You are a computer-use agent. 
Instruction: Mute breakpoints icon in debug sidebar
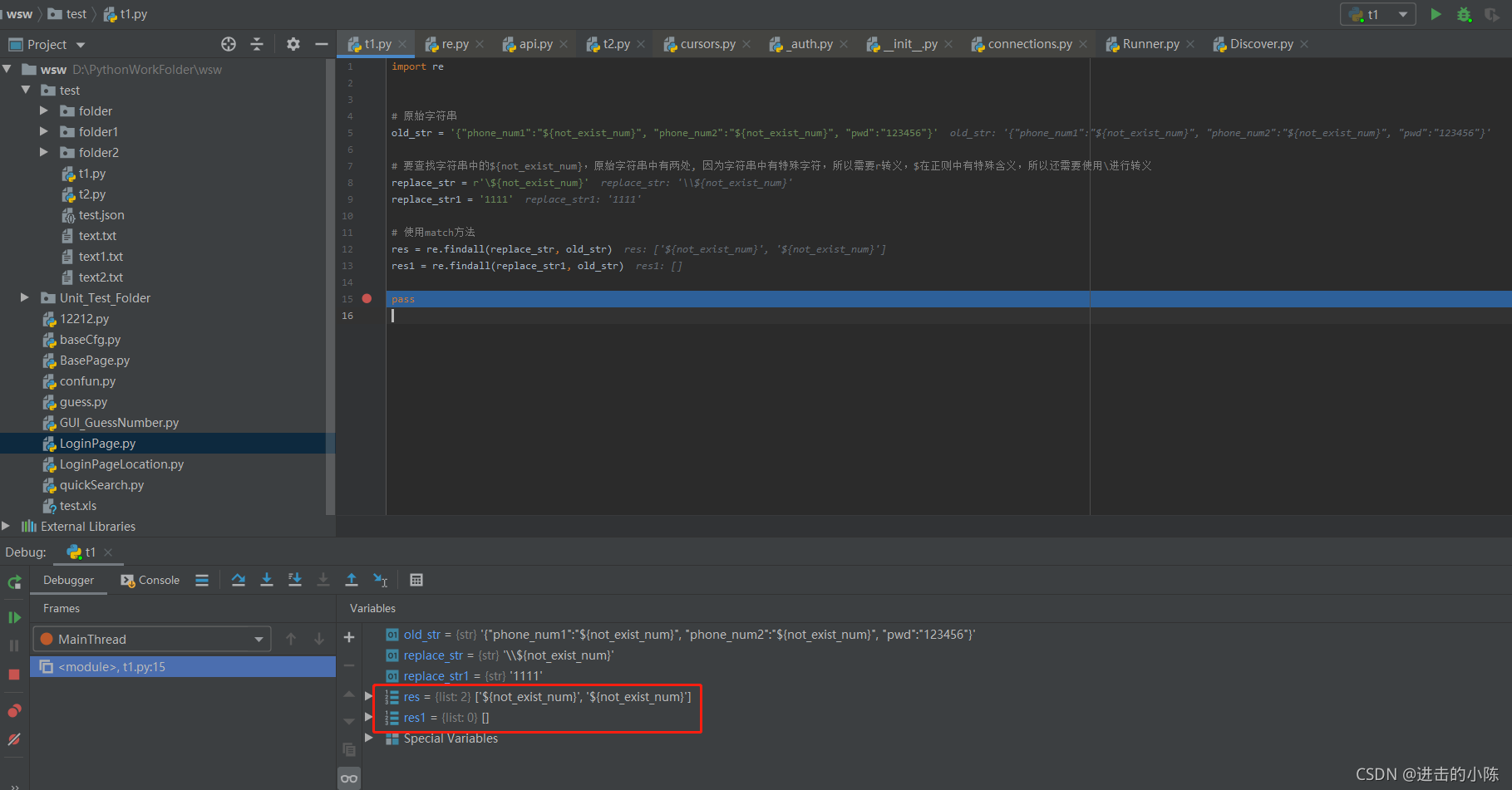coord(14,739)
